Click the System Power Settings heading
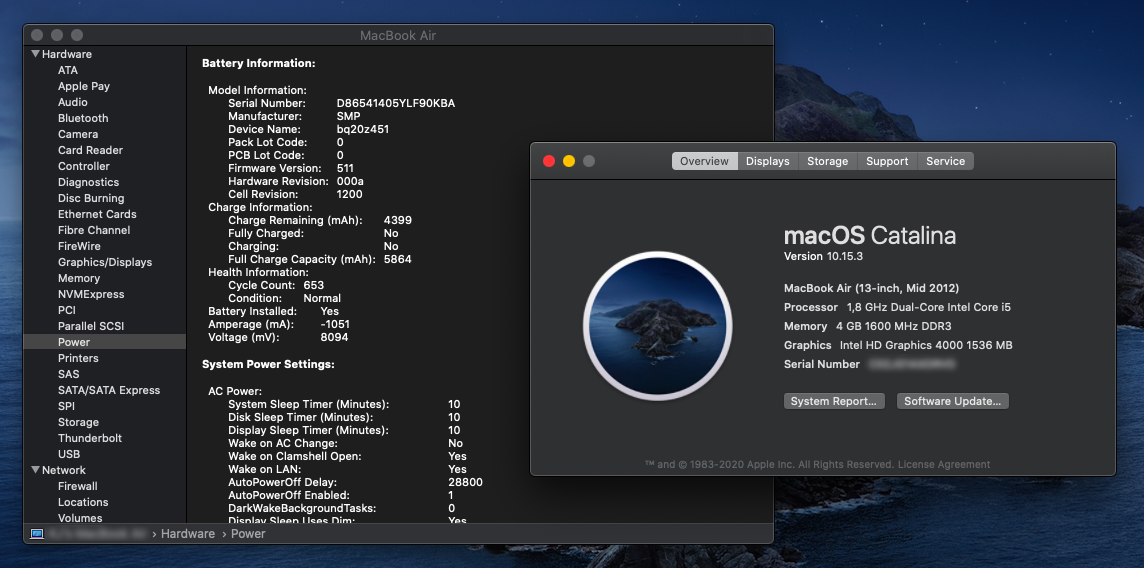1144x568 pixels. click(x=268, y=364)
